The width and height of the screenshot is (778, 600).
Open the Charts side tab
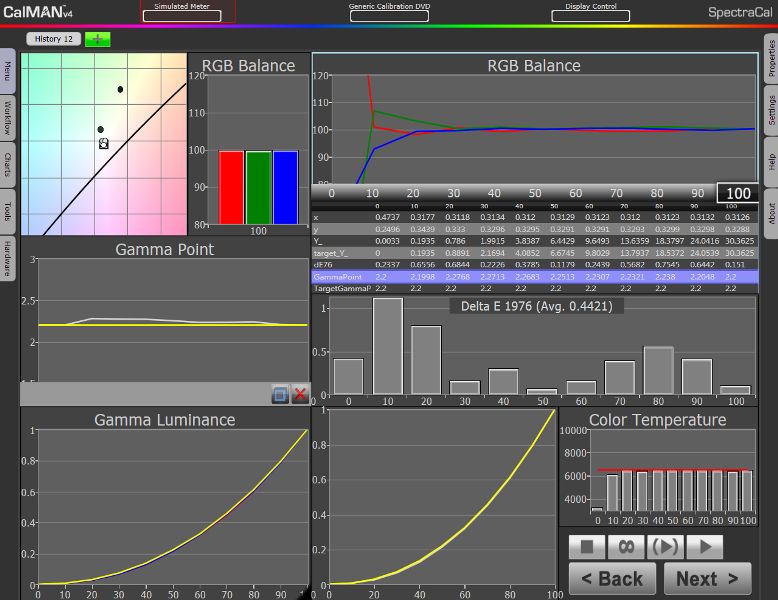[x=8, y=165]
